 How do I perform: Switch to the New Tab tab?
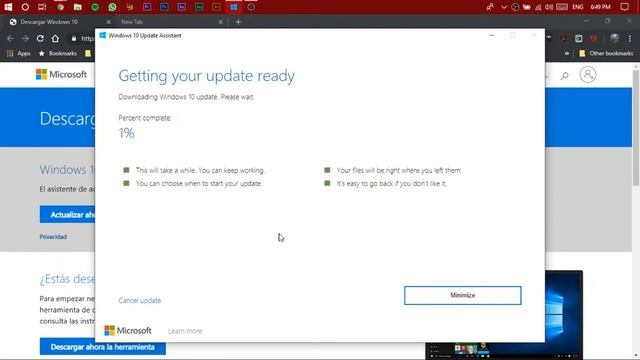170,22
